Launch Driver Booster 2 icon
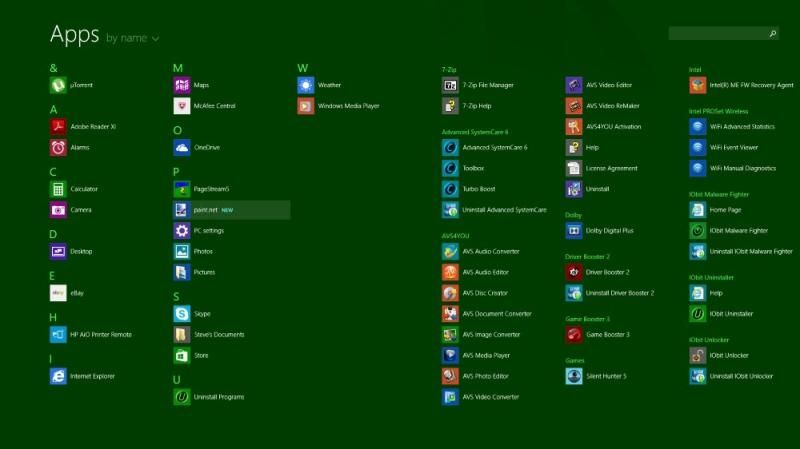Screen dimensions: 800x449 click(x=574, y=272)
